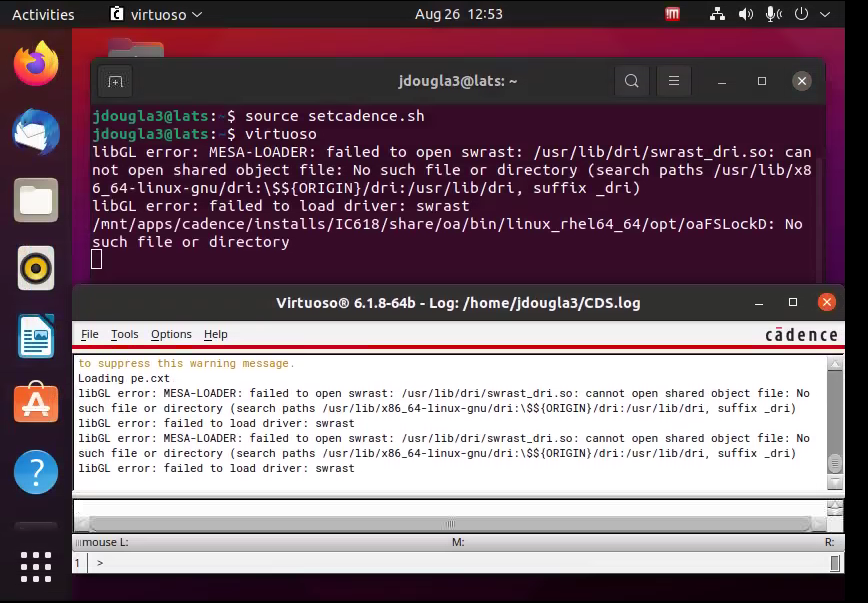Minimize the Virtuoso log window
This screenshot has width=868, height=603.
click(x=759, y=302)
